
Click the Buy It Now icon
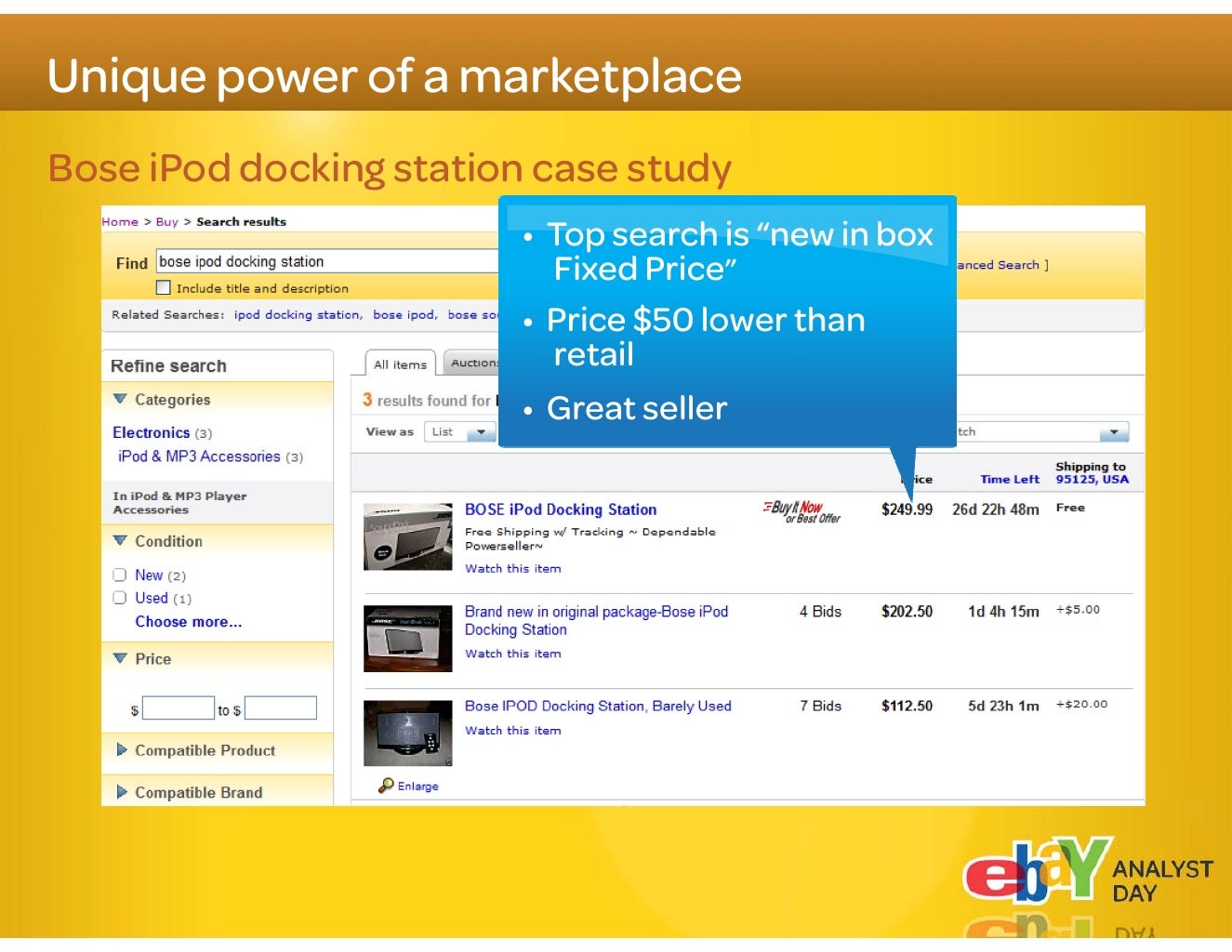[x=802, y=511]
